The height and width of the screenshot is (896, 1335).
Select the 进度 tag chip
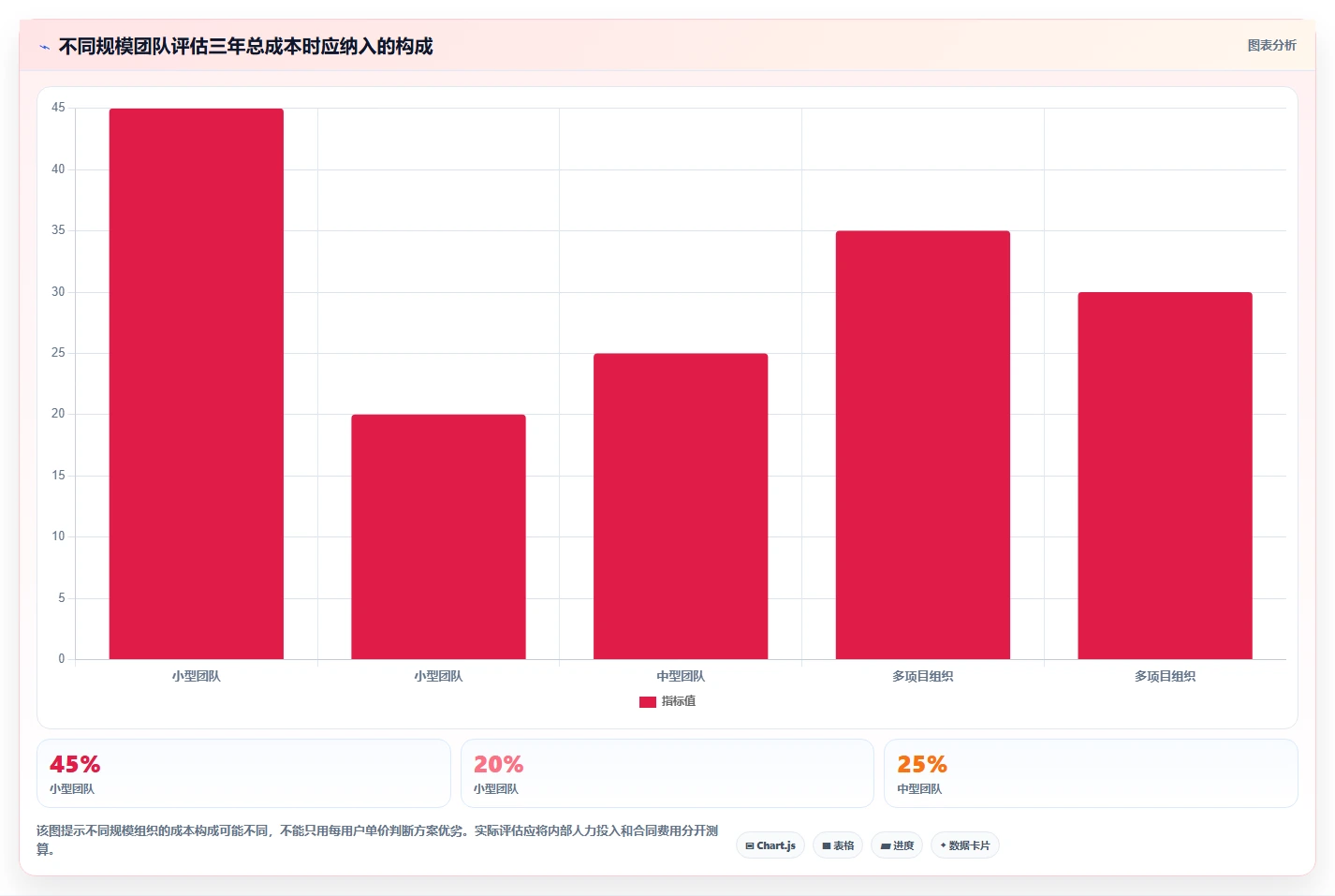pos(897,845)
